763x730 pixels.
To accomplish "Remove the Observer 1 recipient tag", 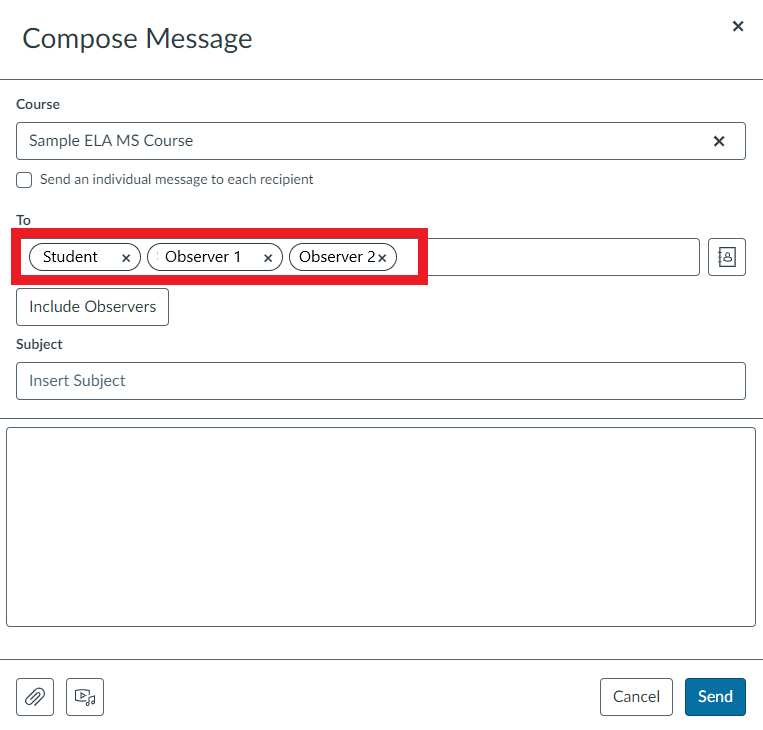I will click(268, 258).
